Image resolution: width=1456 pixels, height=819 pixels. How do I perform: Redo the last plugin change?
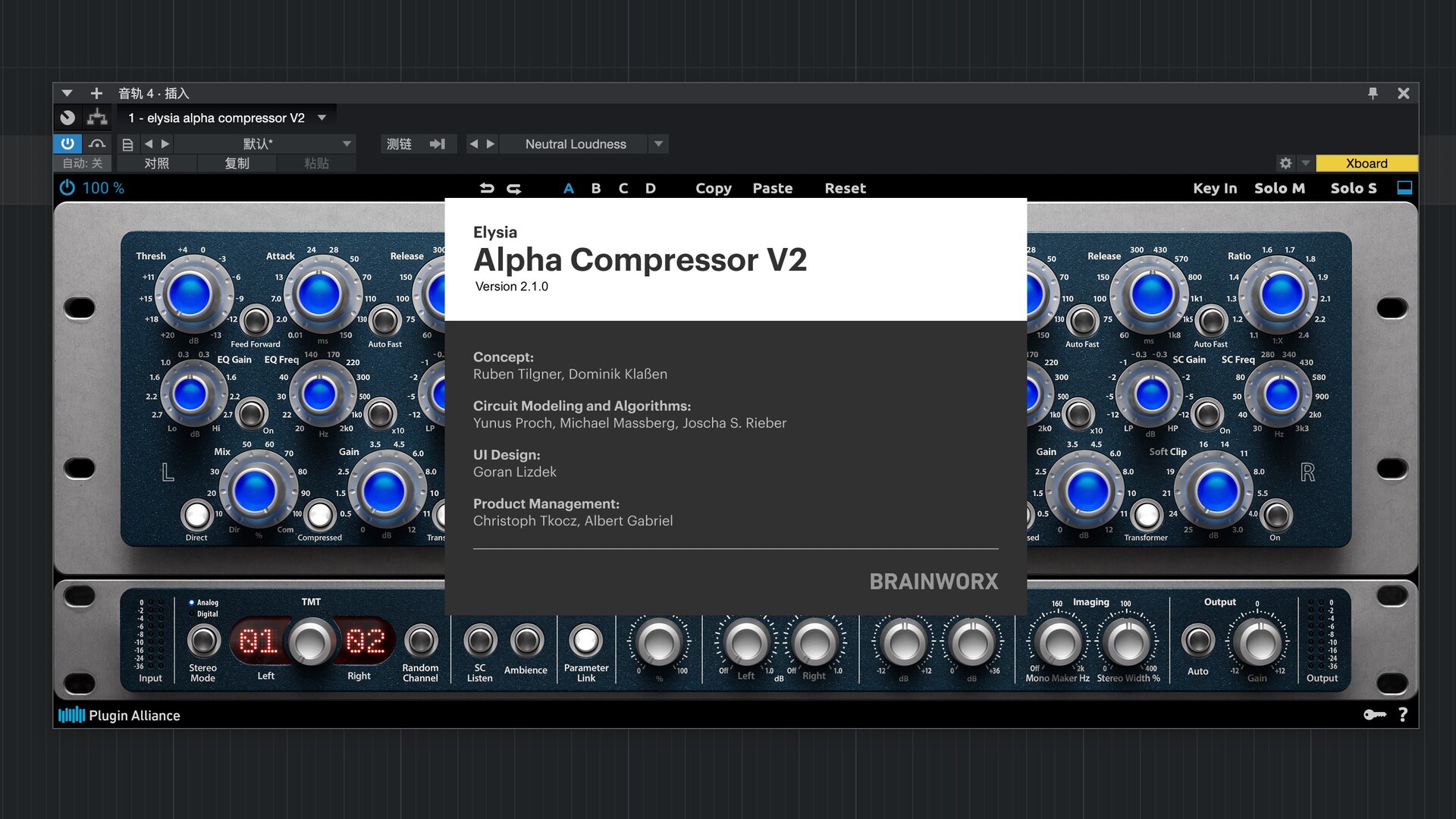pyautogui.click(x=514, y=188)
